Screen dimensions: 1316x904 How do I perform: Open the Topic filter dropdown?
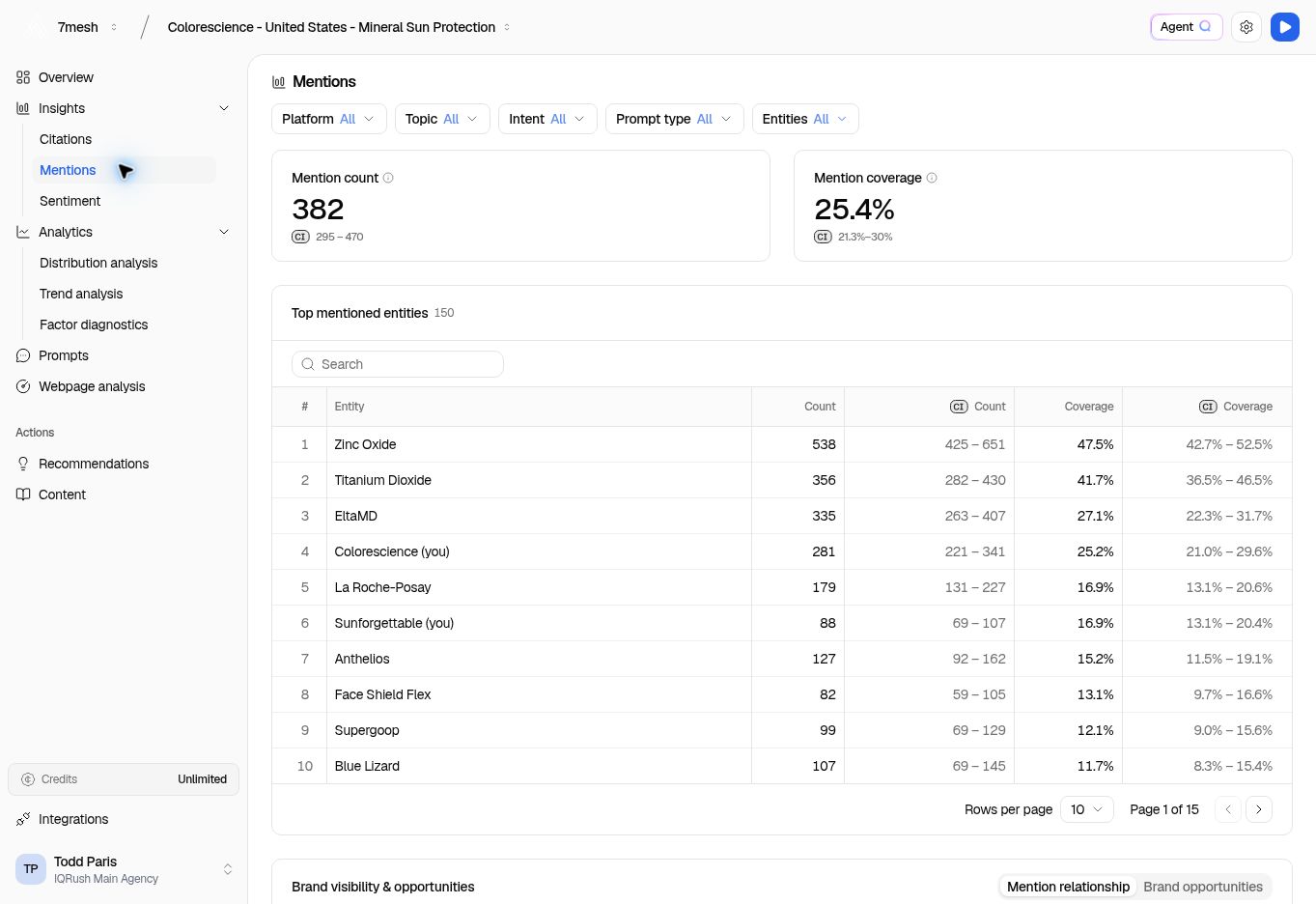point(442,119)
